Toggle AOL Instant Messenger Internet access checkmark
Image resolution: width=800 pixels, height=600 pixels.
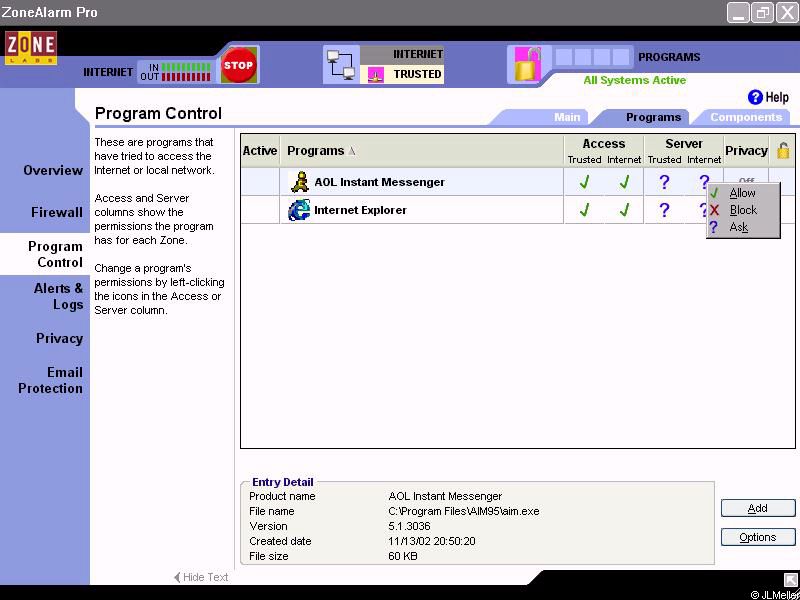624,182
